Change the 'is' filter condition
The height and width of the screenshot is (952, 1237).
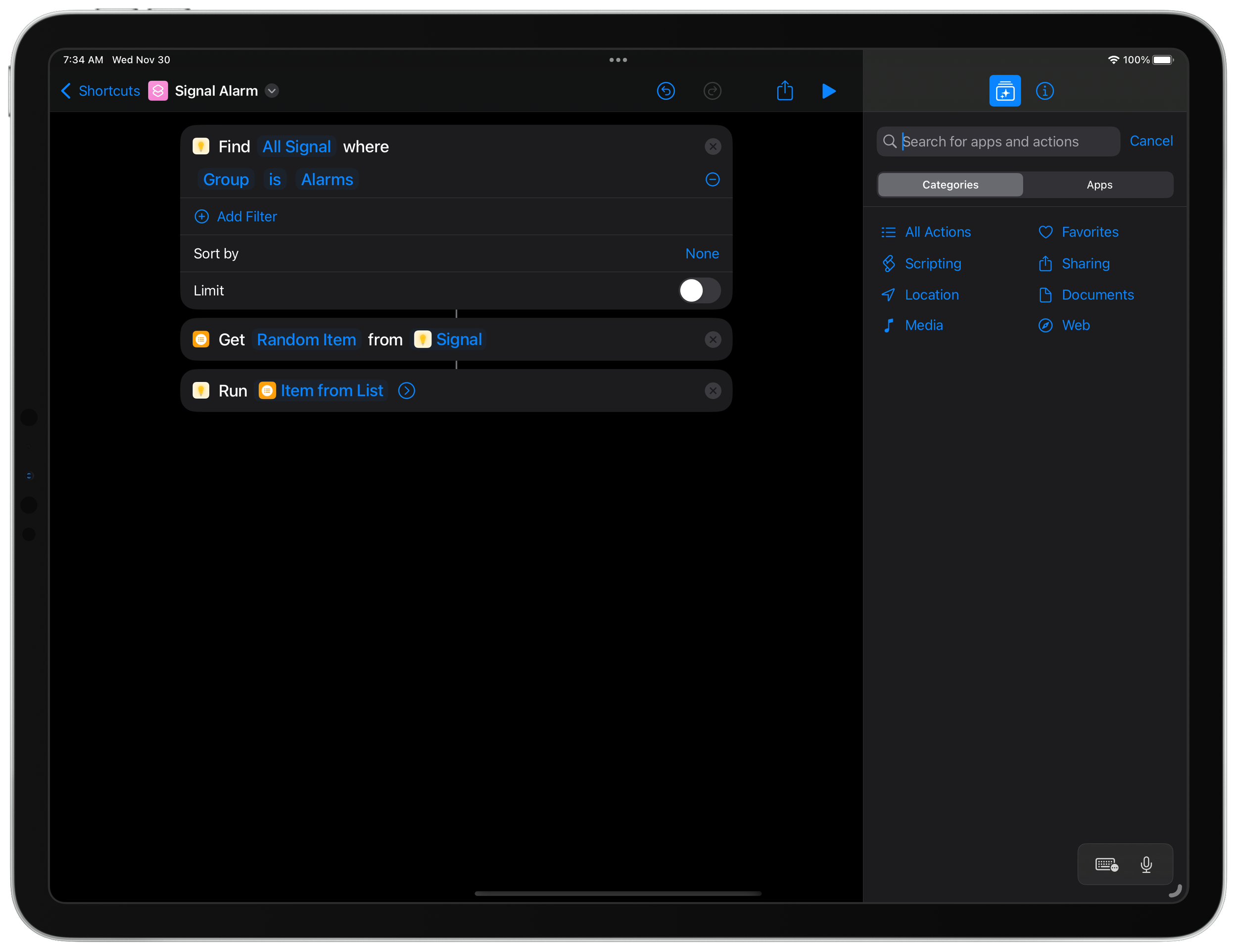pos(275,180)
